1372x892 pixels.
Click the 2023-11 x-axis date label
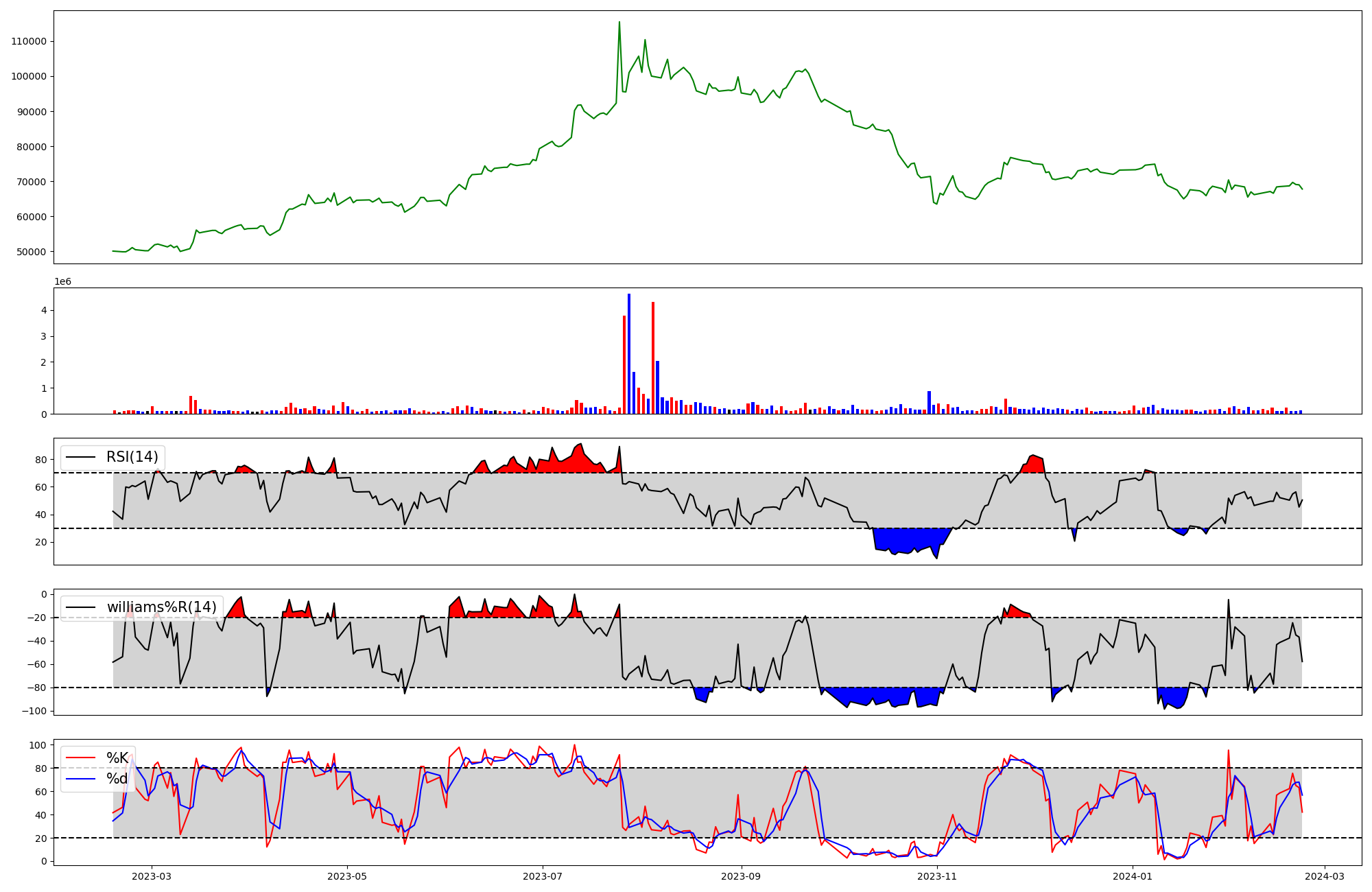pos(937,876)
